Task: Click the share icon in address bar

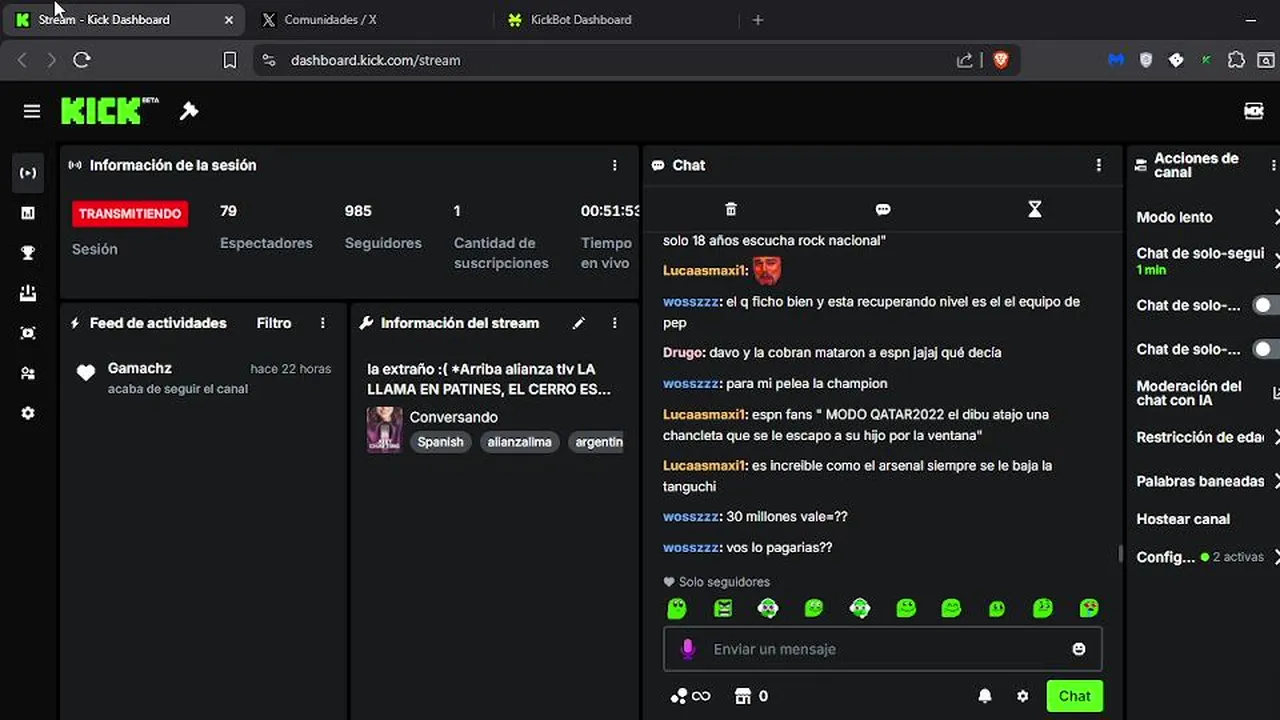Action: (x=965, y=60)
